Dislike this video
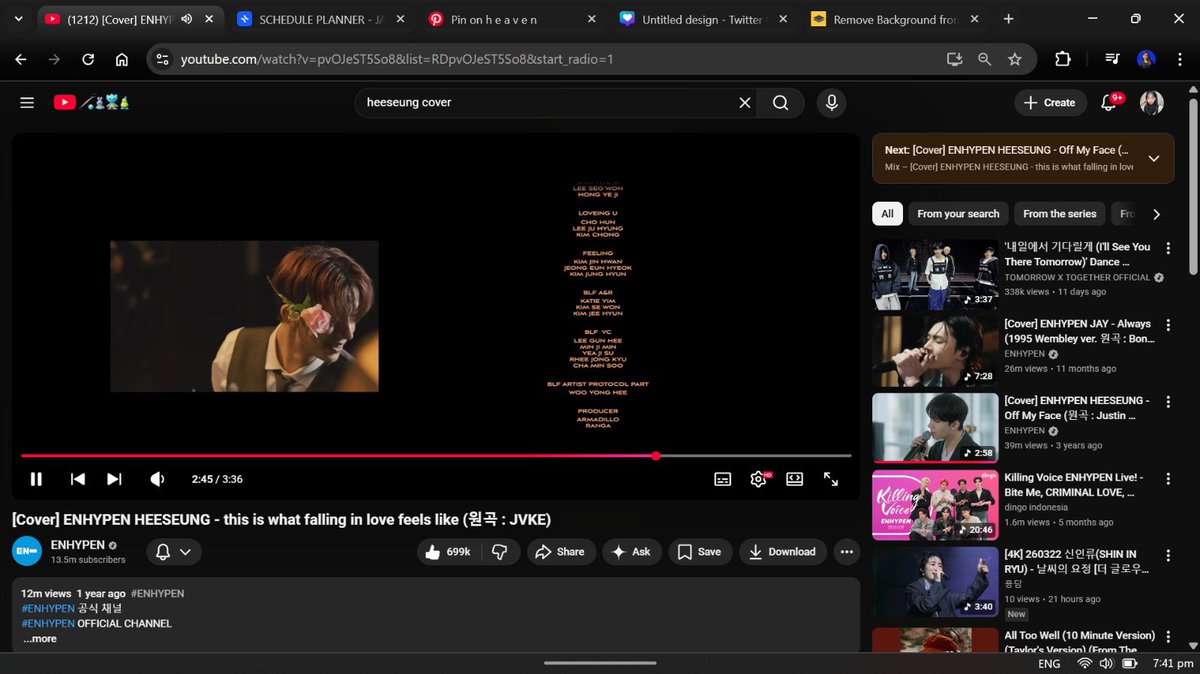This screenshot has width=1200, height=674. click(501, 552)
